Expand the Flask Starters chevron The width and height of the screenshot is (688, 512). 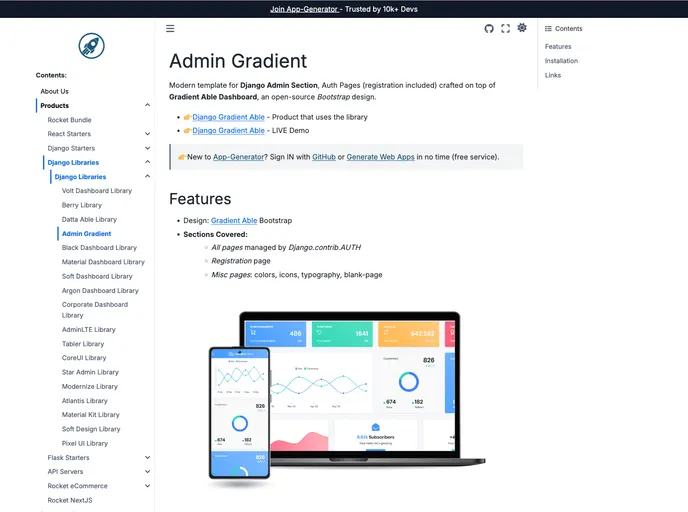(147, 458)
